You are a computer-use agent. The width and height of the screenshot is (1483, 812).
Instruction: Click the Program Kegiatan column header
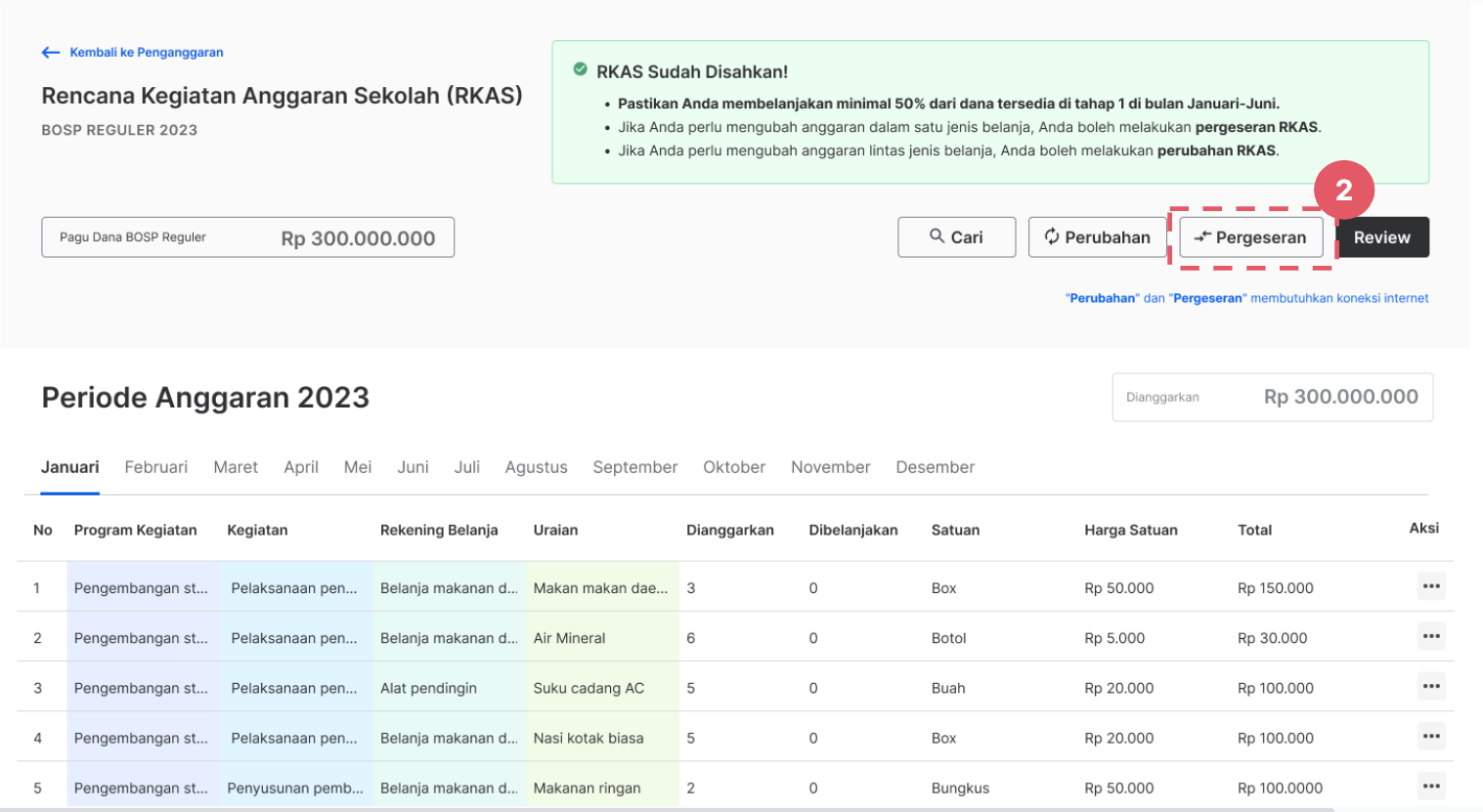click(136, 530)
